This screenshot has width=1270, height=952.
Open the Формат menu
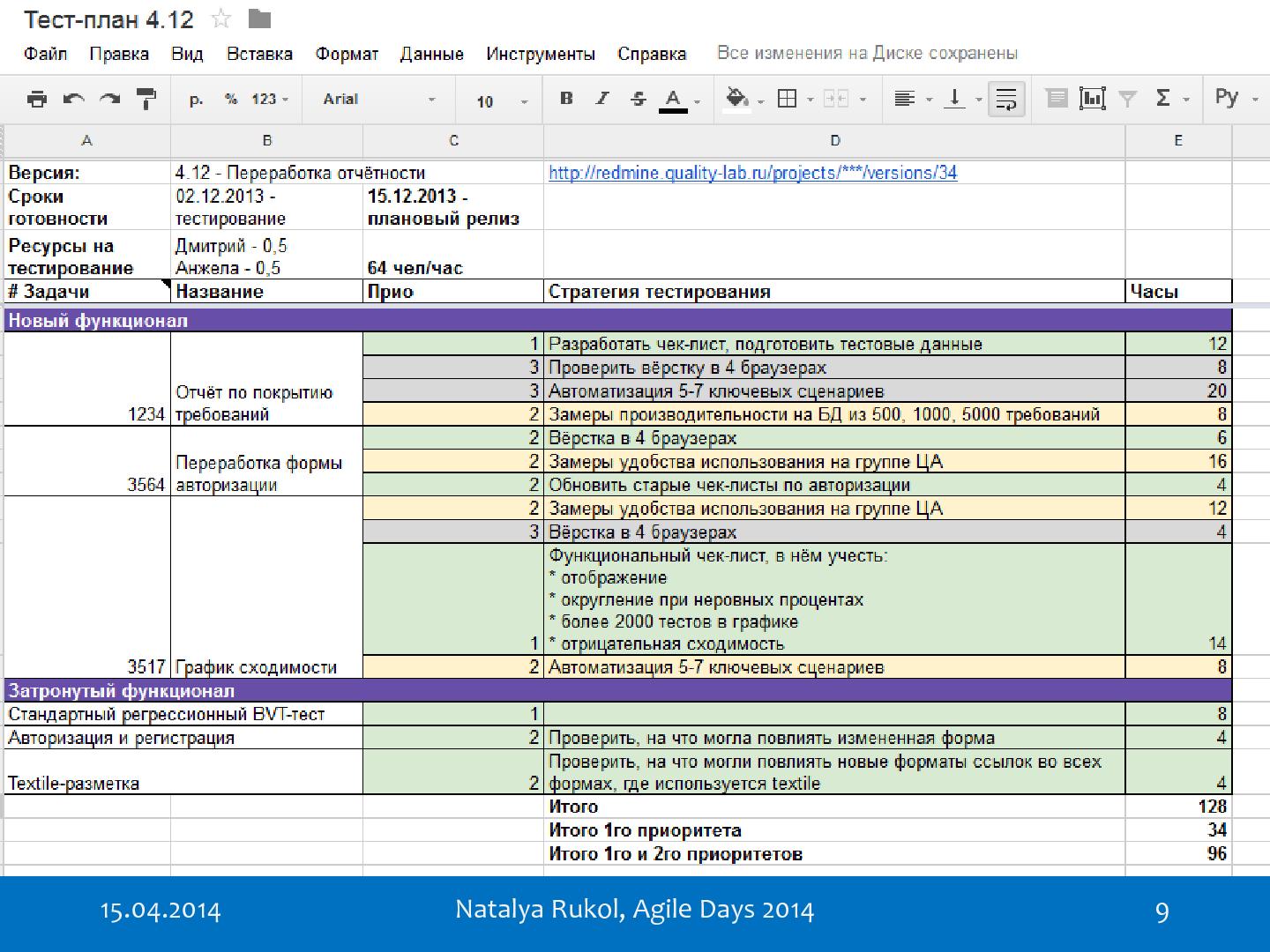pyautogui.click(x=347, y=54)
